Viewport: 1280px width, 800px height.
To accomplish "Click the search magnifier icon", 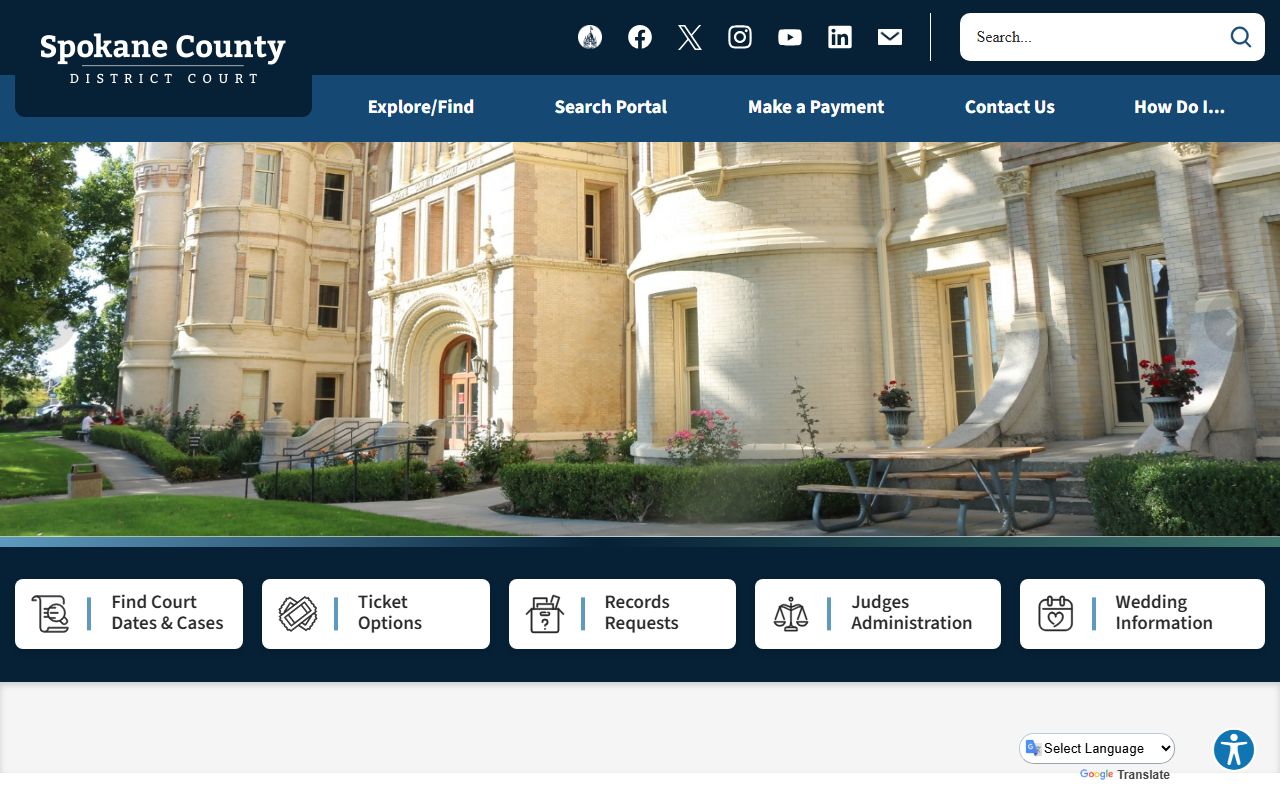I will coord(1240,37).
